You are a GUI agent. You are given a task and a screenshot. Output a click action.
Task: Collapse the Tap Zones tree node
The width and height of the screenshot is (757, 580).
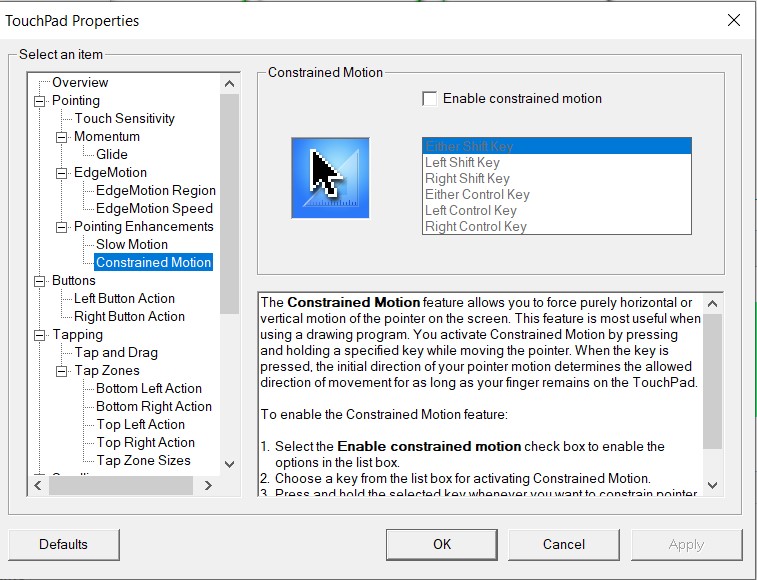[62, 371]
